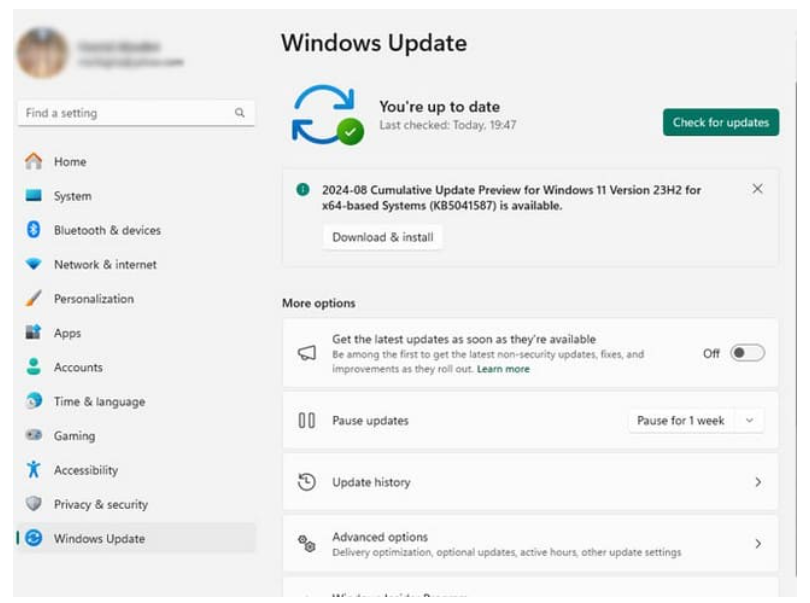
Task: Open the Home settings icon
Action: click(34, 161)
